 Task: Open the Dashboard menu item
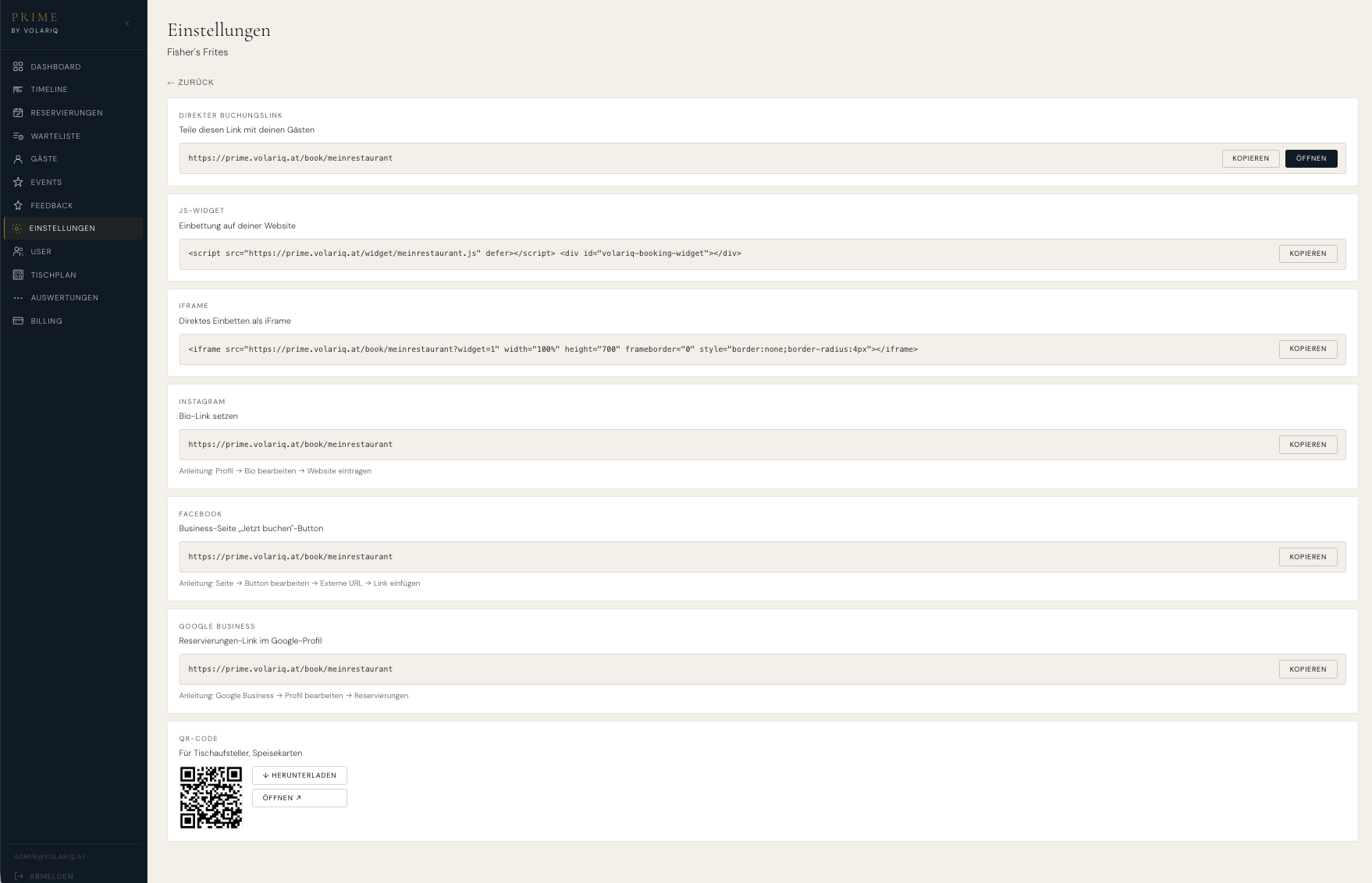click(x=73, y=67)
